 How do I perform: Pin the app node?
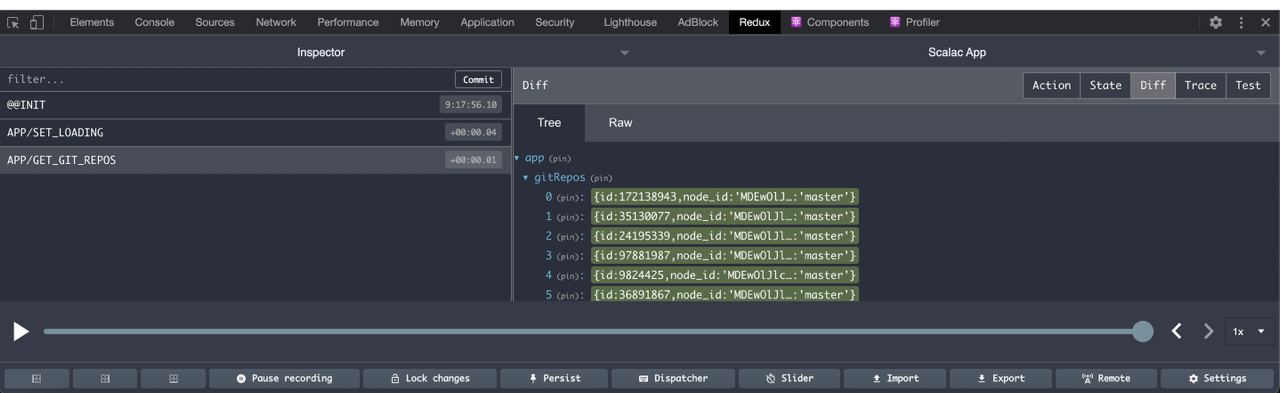(x=560, y=159)
